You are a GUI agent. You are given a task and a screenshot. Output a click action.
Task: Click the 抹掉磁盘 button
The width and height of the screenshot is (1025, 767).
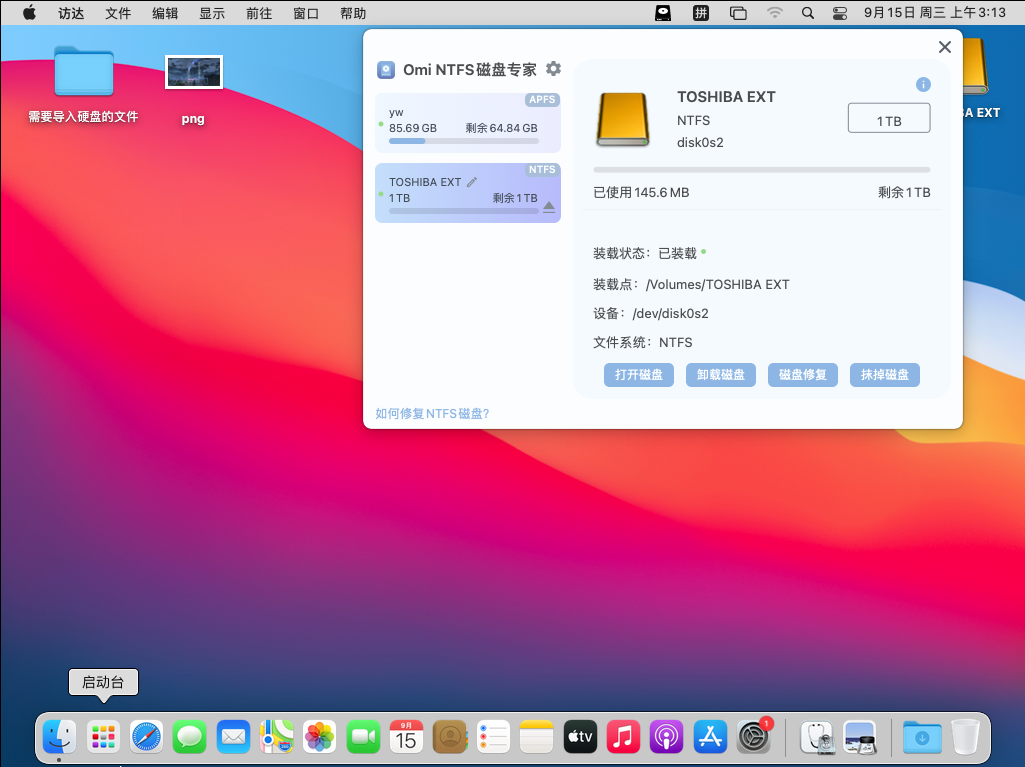tap(884, 375)
